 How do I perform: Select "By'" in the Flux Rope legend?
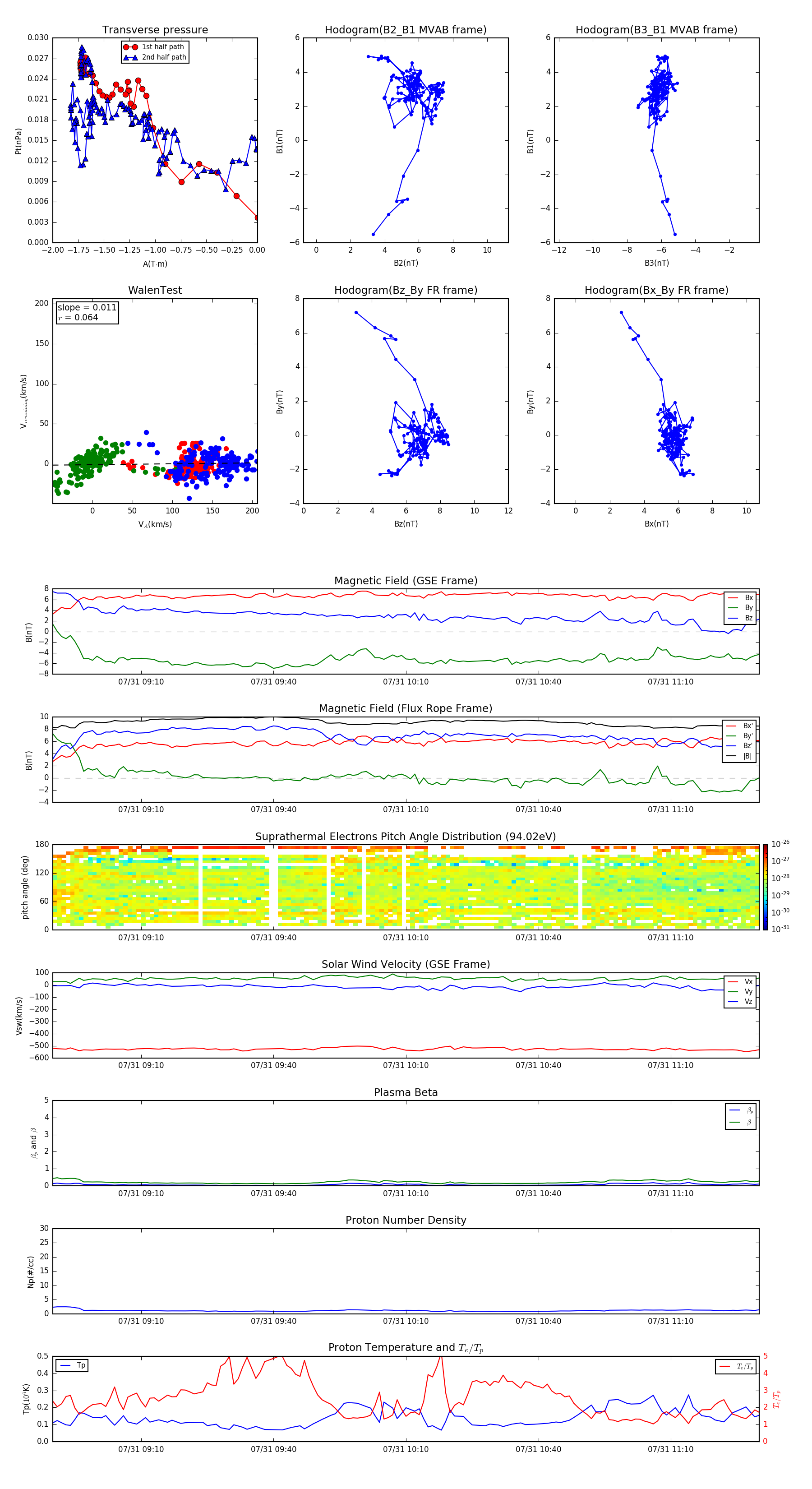point(740,736)
